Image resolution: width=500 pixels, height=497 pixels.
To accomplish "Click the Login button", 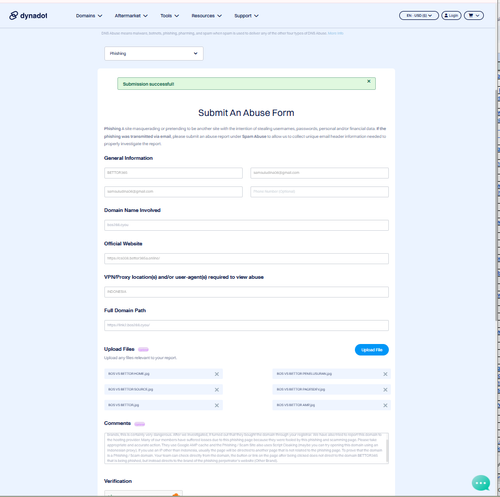I will (x=451, y=15).
